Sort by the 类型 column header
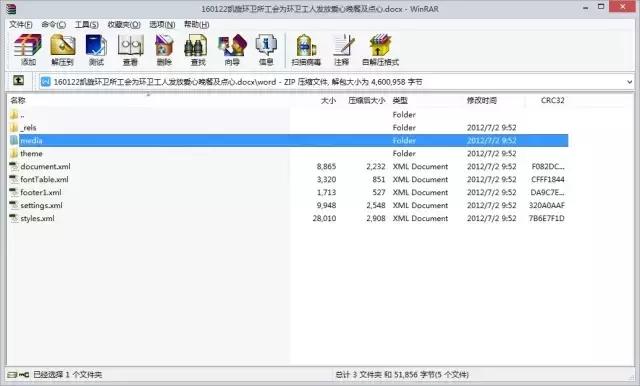 [400, 100]
